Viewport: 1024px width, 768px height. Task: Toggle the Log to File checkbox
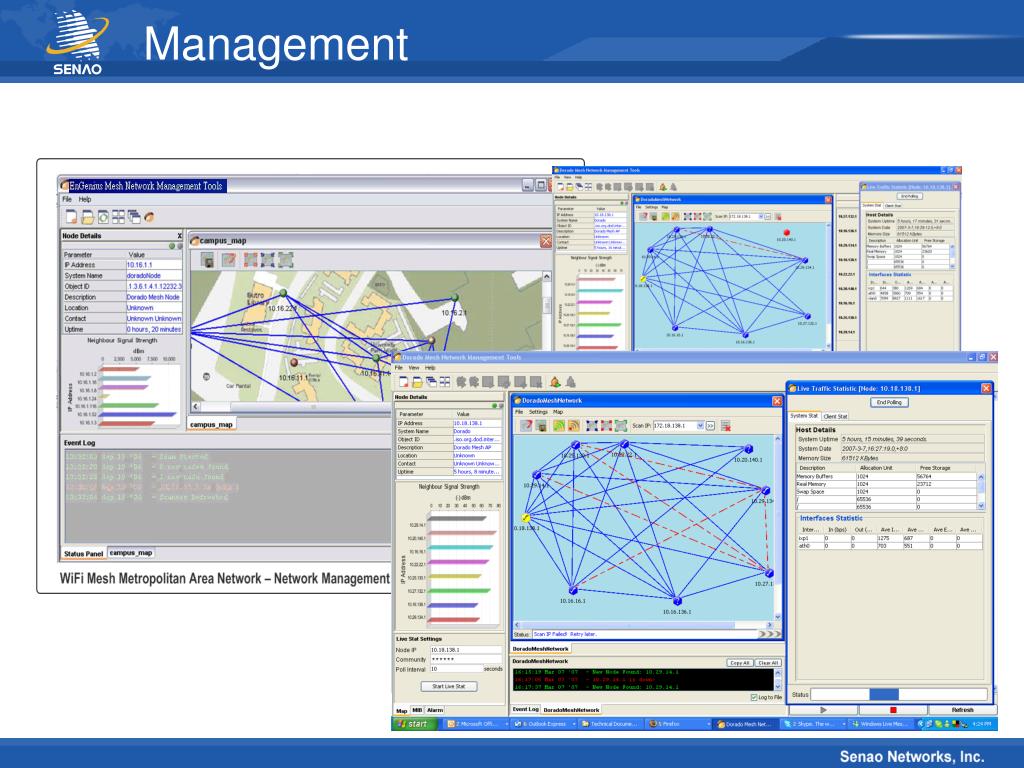point(754,697)
